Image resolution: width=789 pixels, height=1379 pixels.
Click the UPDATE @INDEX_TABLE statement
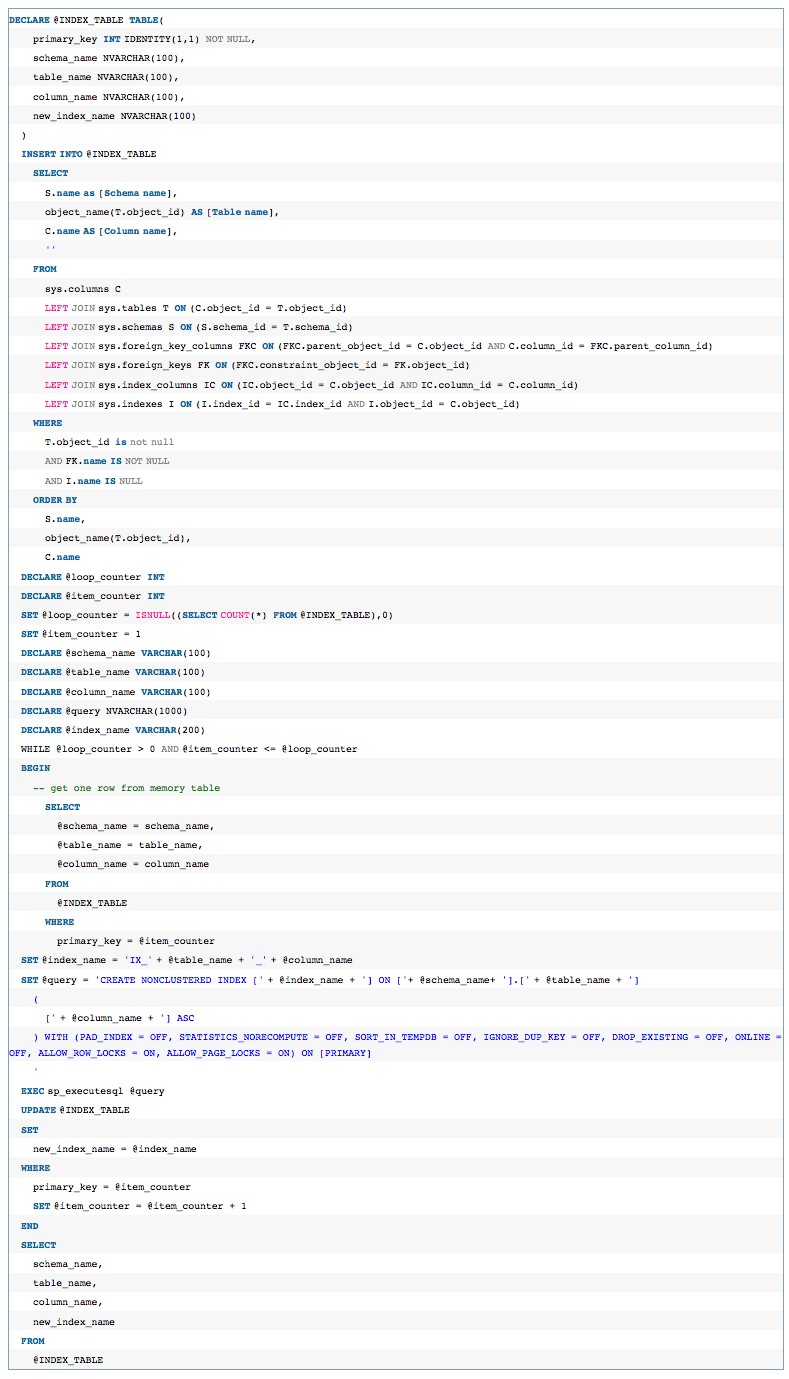(x=75, y=1110)
